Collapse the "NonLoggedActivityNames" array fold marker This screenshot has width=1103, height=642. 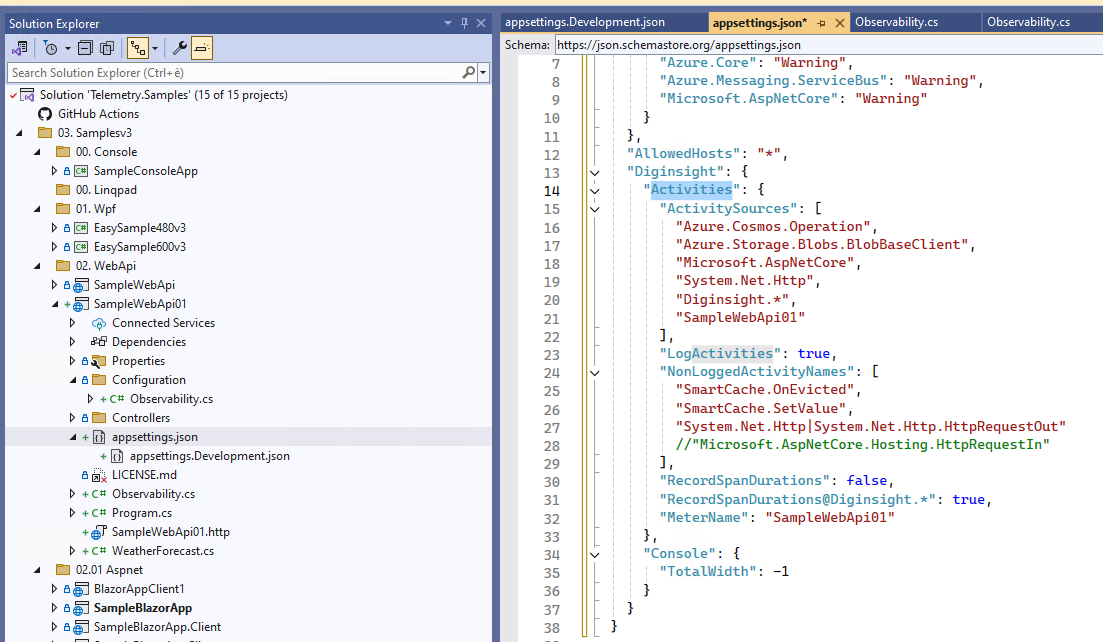[x=595, y=372]
